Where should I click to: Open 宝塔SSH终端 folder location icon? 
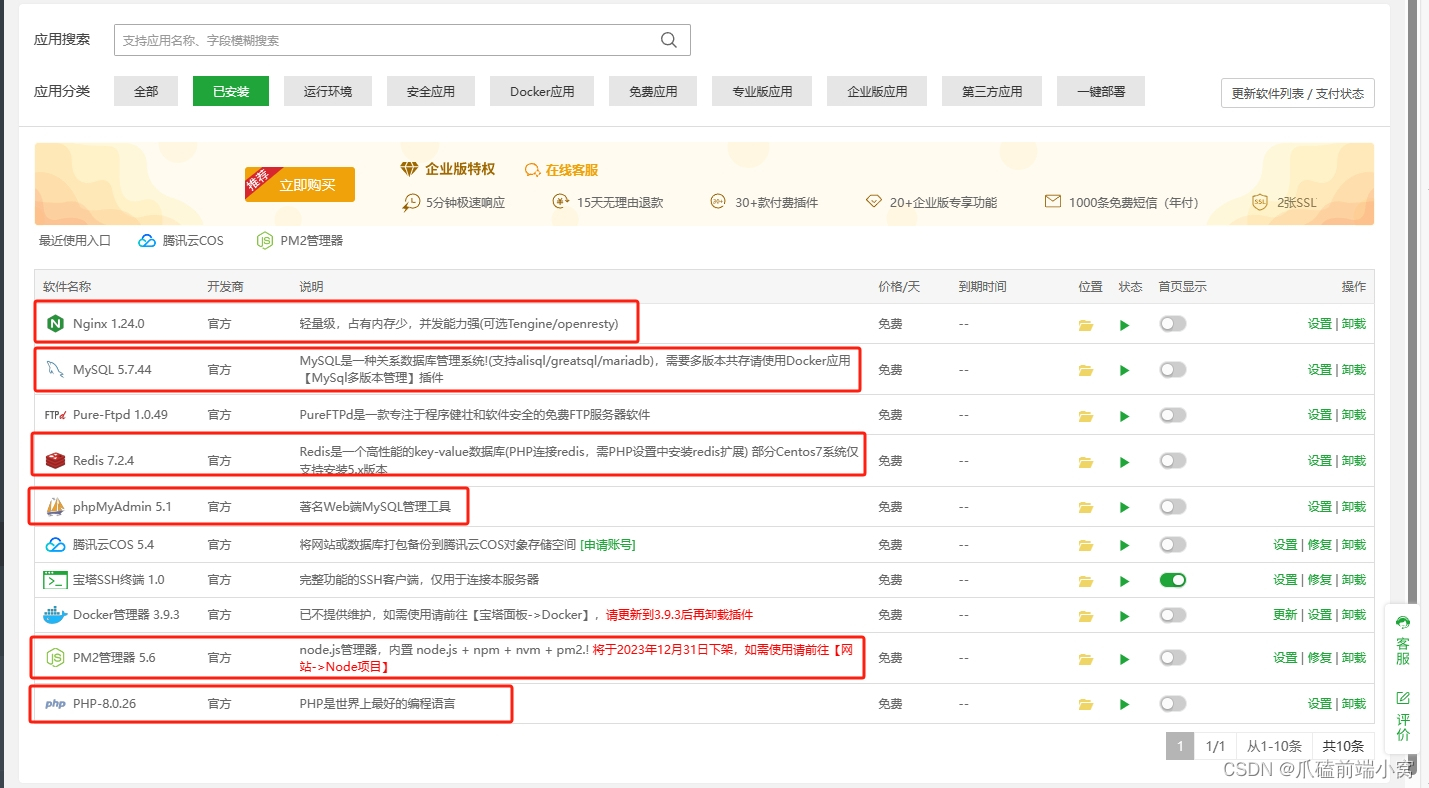point(1086,580)
